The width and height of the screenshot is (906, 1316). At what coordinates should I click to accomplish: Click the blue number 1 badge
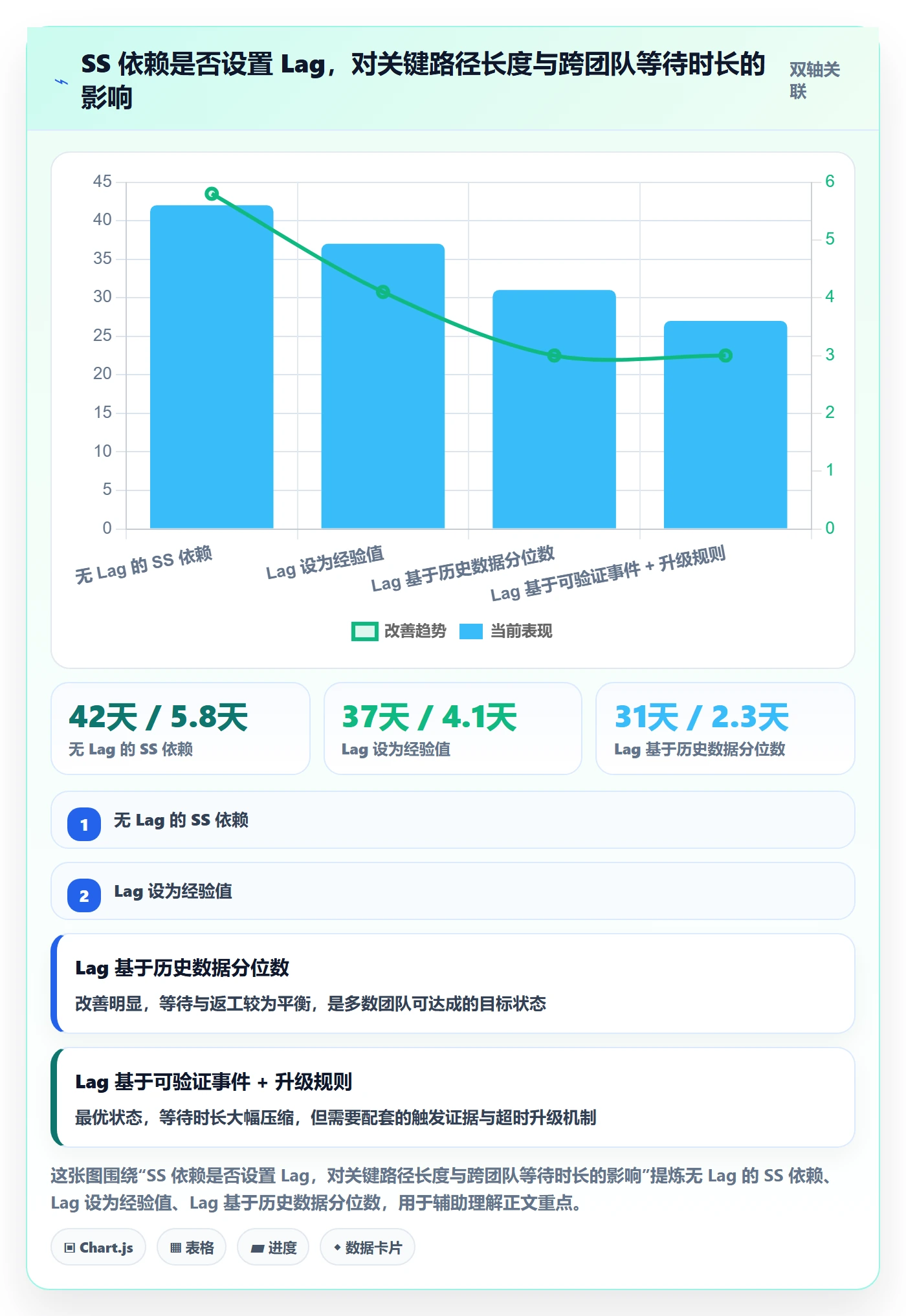[x=84, y=824]
